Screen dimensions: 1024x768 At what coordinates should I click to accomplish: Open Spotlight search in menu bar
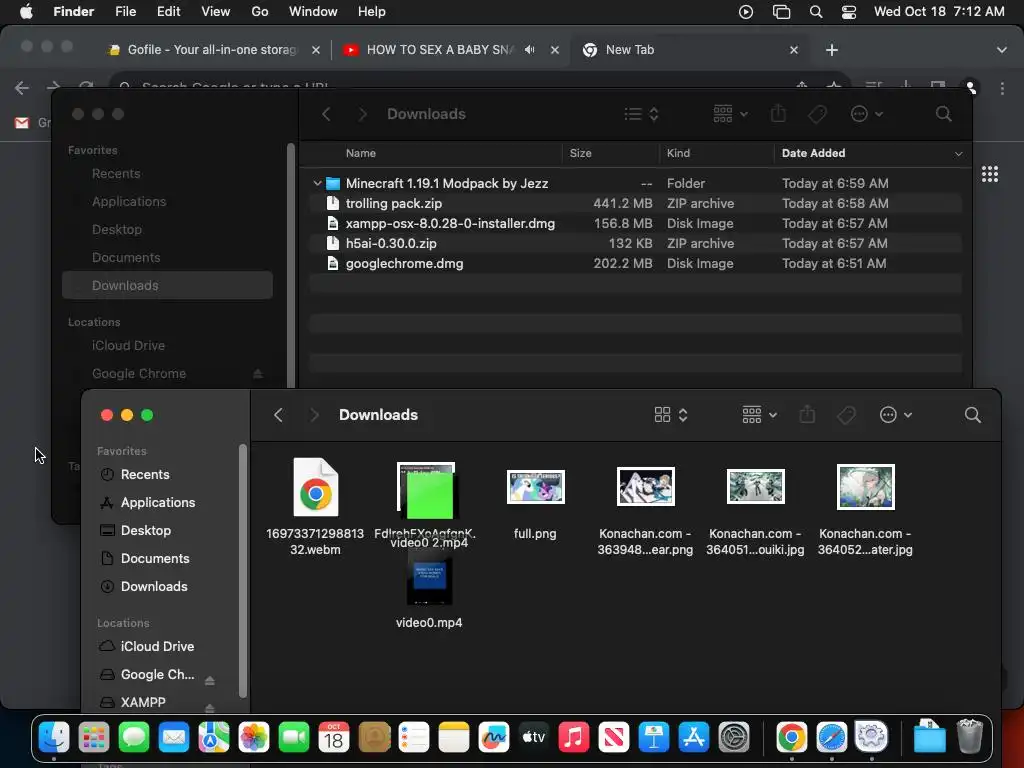[x=816, y=12]
